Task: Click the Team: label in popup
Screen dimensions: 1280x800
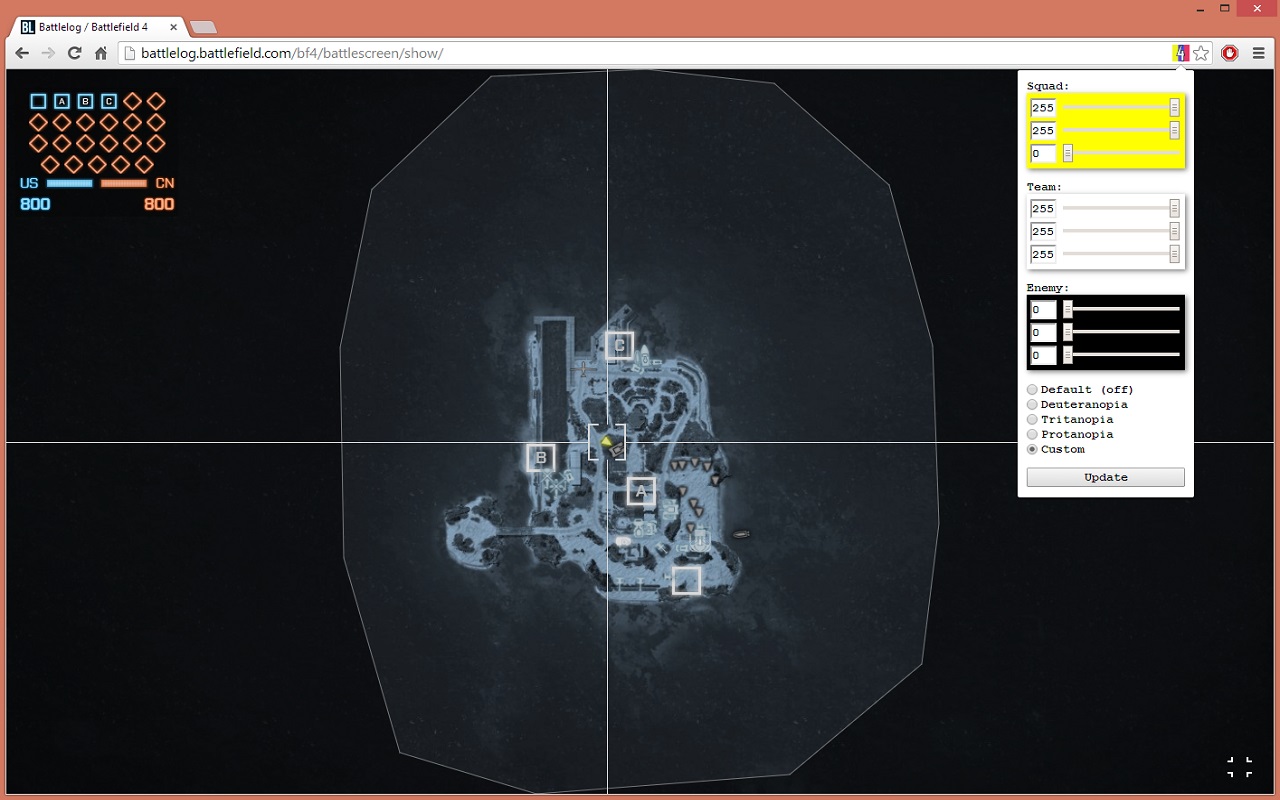Action: [x=1044, y=187]
